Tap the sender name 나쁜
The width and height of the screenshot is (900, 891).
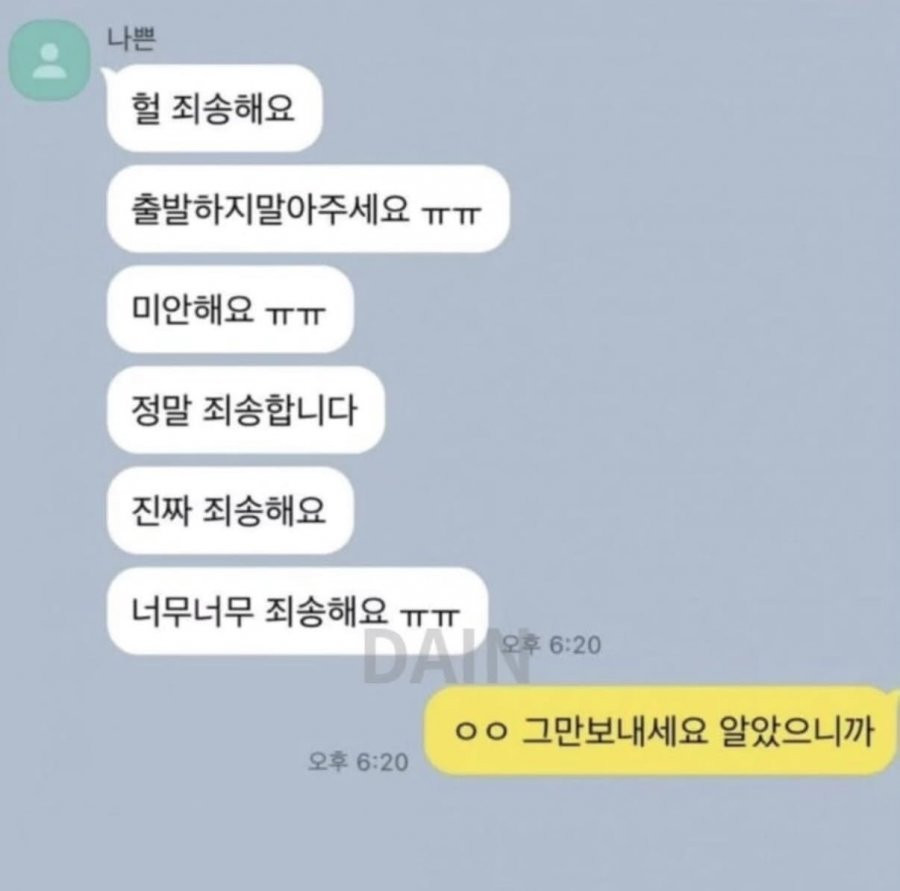point(131,38)
